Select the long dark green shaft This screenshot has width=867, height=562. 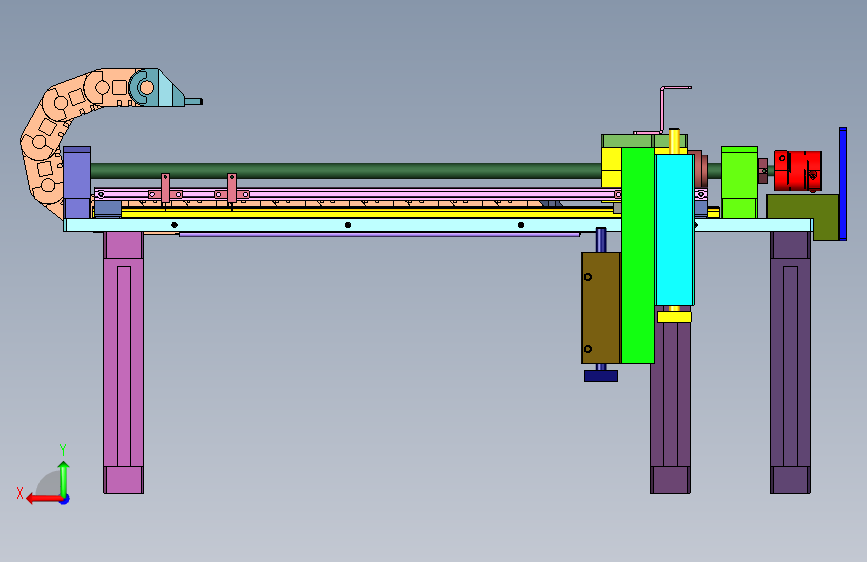[x=346, y=170]
